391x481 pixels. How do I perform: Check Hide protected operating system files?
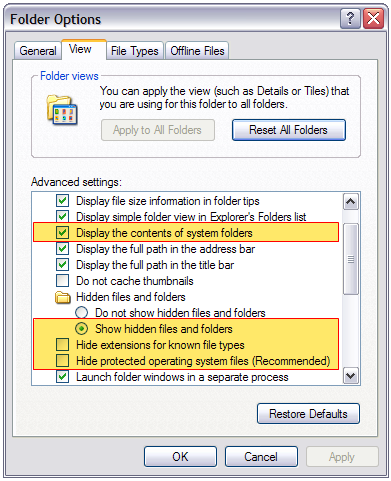click(62, 361)
